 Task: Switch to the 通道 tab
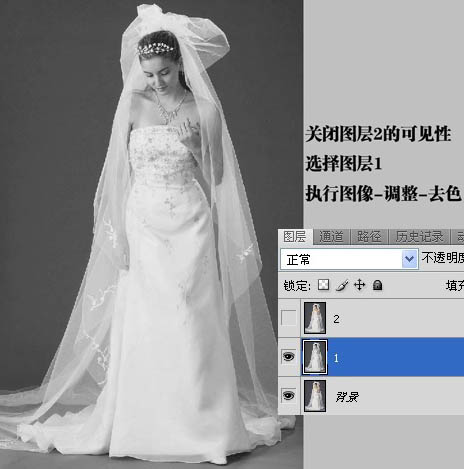[331, 237]
